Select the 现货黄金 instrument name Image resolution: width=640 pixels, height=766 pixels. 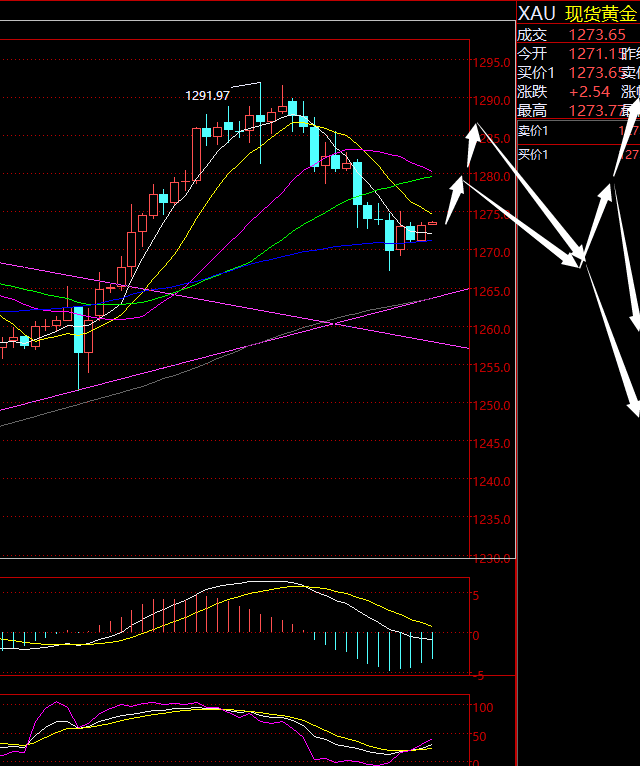[601, 14]
